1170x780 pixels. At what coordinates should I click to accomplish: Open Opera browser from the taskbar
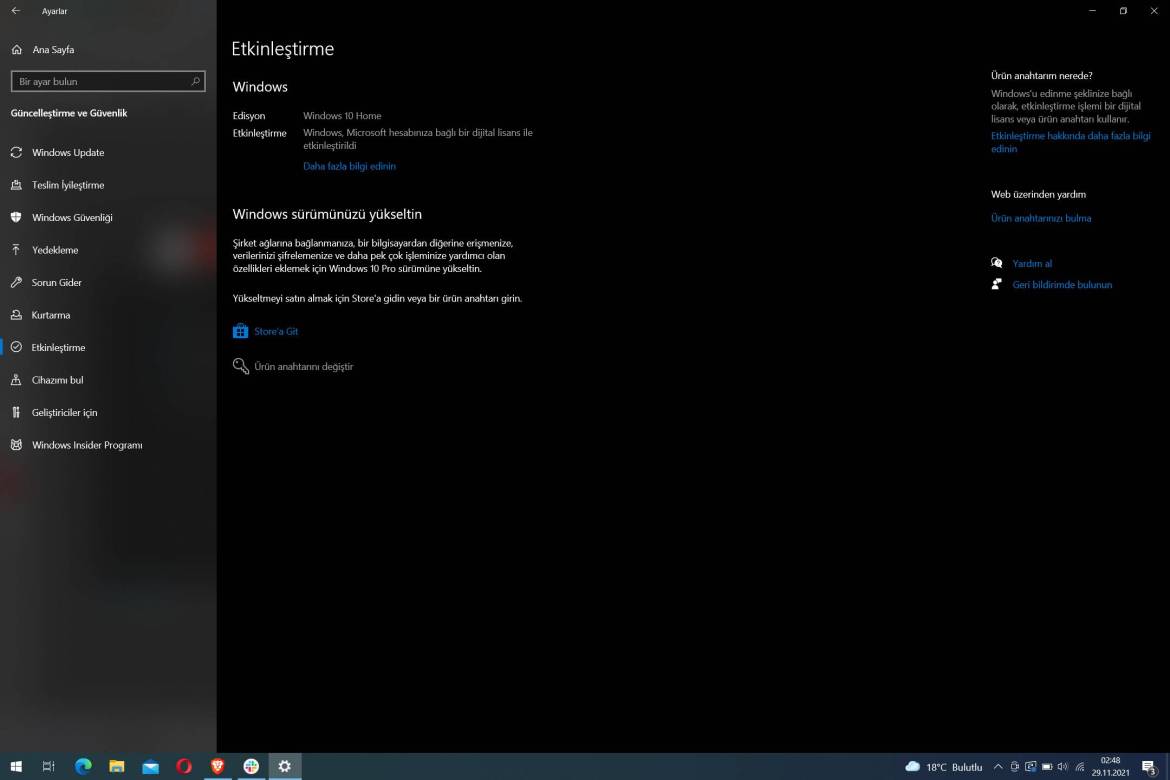[184, 766]
